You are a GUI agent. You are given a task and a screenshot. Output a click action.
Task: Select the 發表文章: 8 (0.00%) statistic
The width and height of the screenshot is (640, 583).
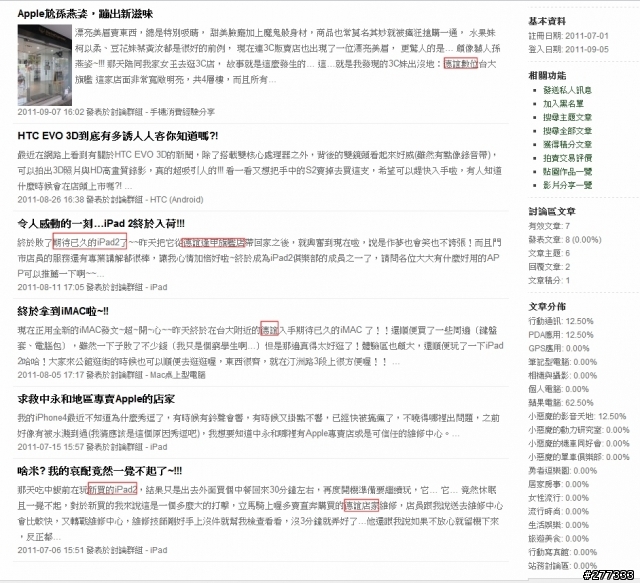point(564,240)
